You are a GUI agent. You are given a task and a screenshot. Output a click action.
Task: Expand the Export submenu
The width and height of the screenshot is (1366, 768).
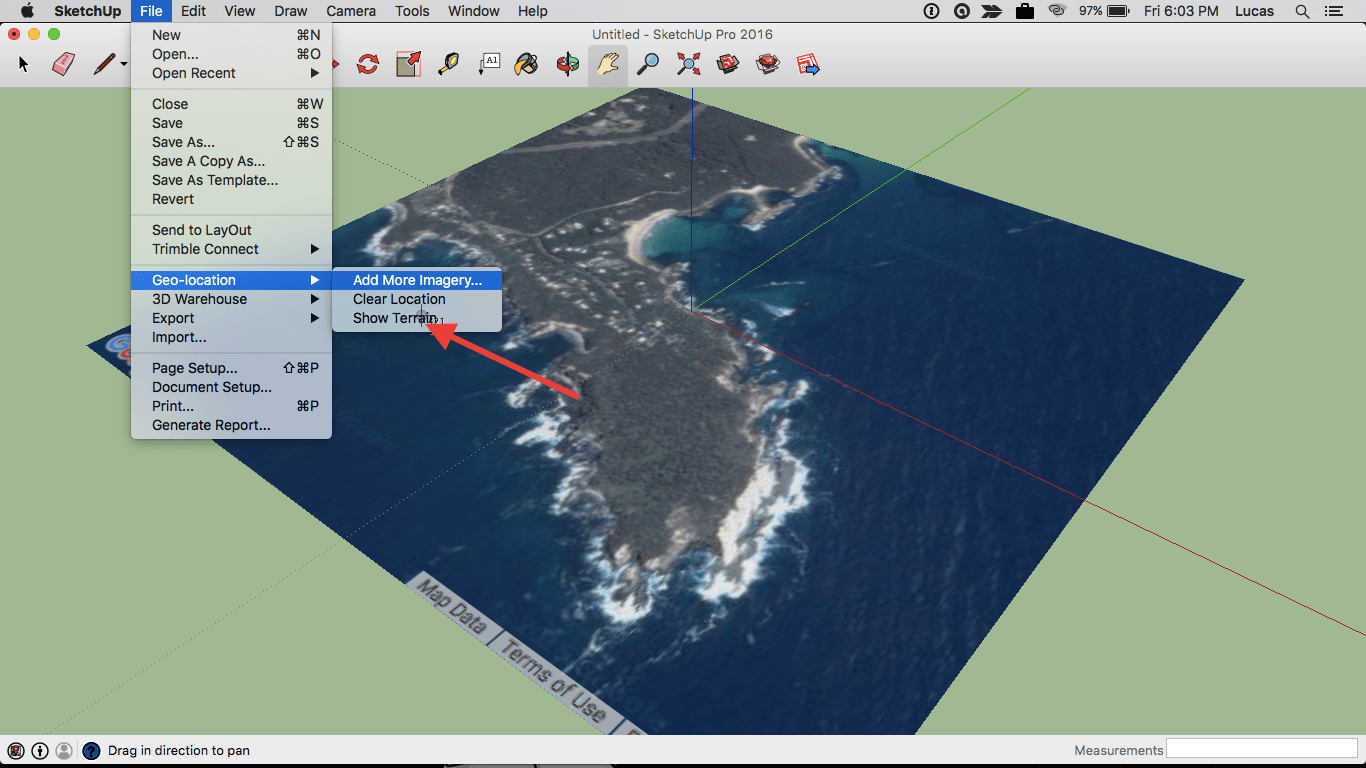231,318
